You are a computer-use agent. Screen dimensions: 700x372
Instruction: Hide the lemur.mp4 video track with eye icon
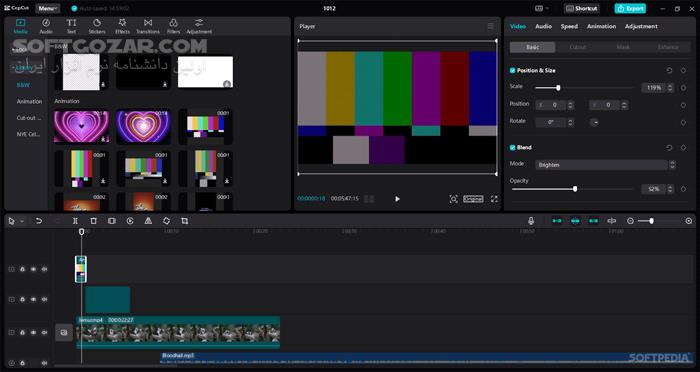33,333
